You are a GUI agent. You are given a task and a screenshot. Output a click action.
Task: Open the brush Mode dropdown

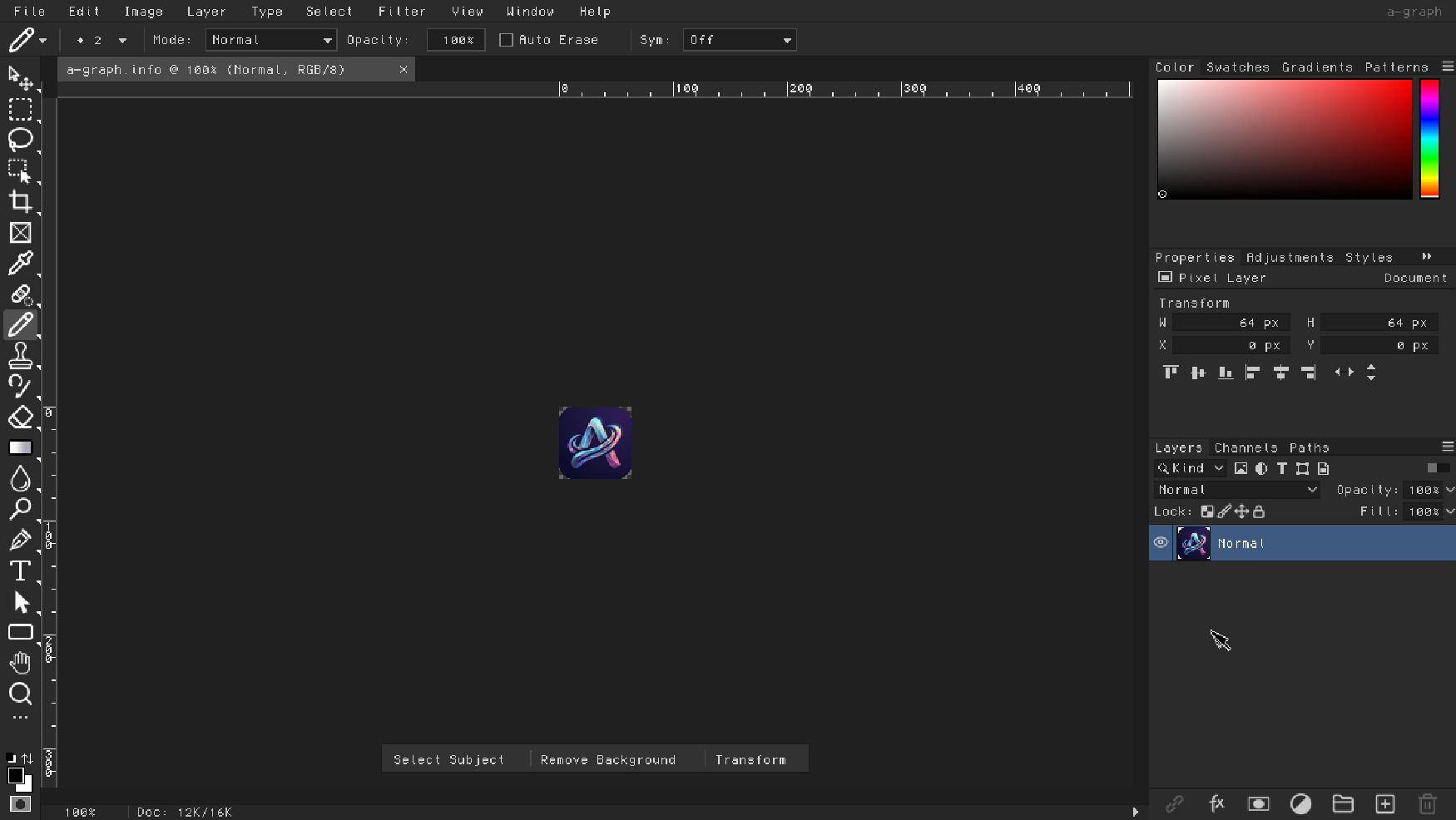tap(271, 40)
